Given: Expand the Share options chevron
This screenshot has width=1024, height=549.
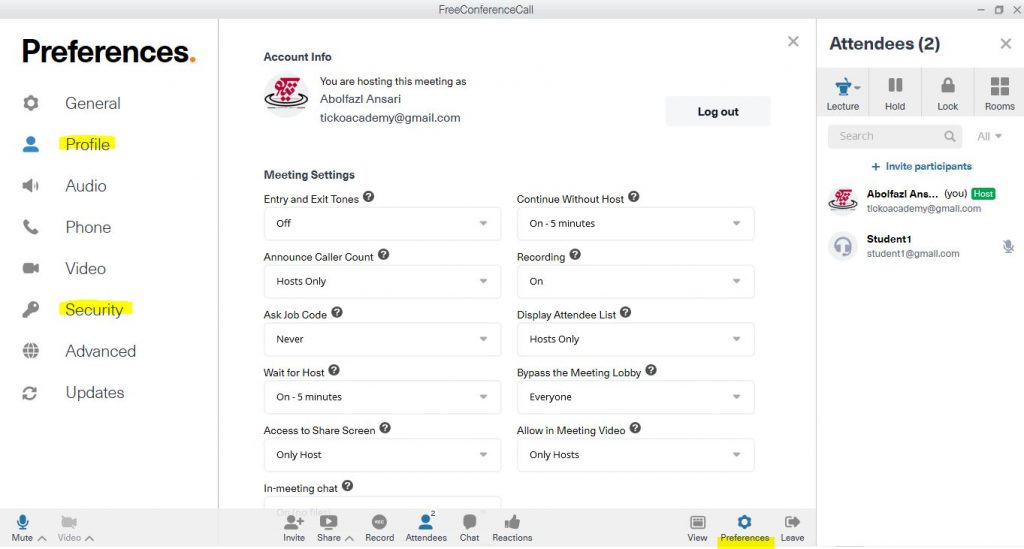Looking at the screenshot, I should pos(349,539).
